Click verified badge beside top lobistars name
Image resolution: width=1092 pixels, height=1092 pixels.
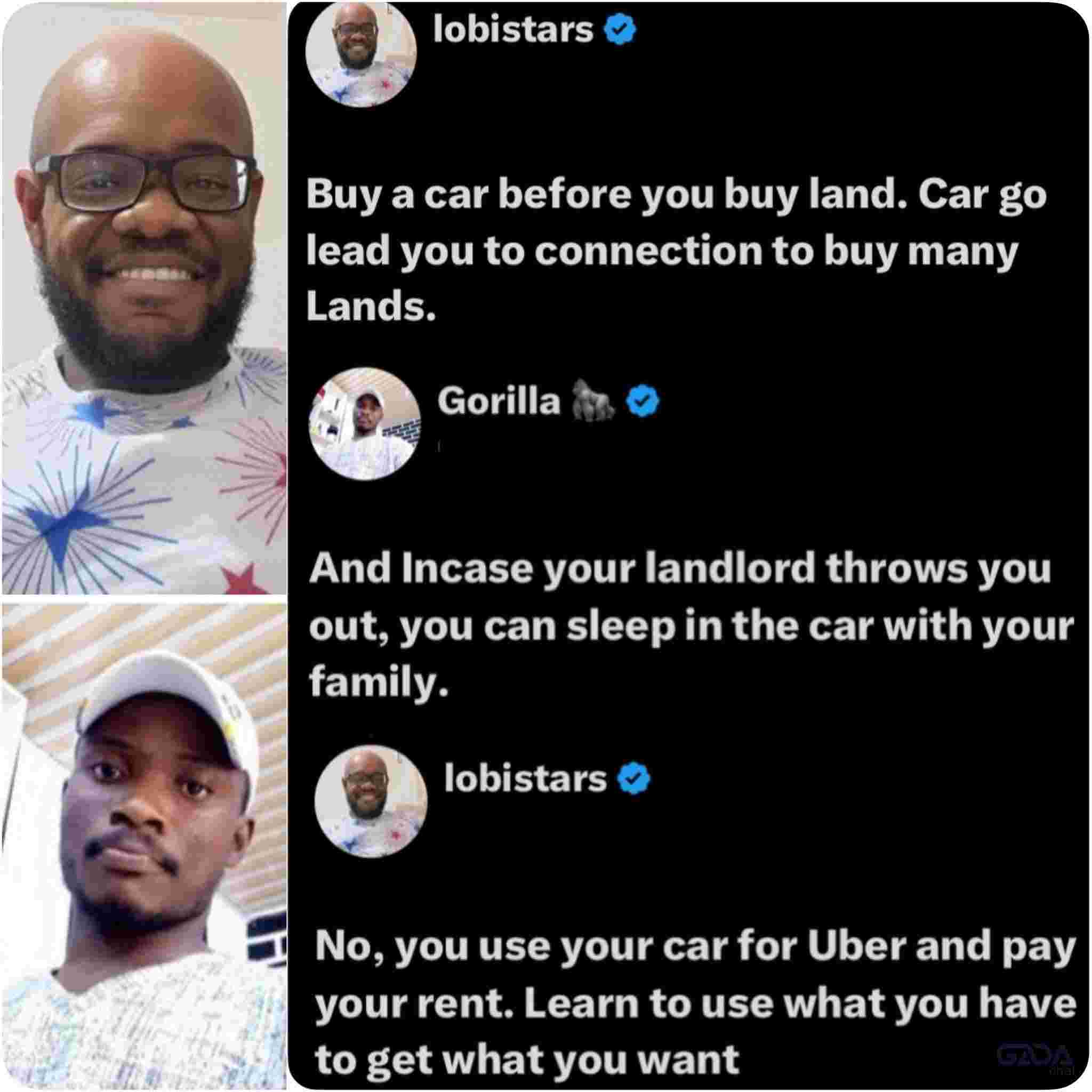pos(621,30)
